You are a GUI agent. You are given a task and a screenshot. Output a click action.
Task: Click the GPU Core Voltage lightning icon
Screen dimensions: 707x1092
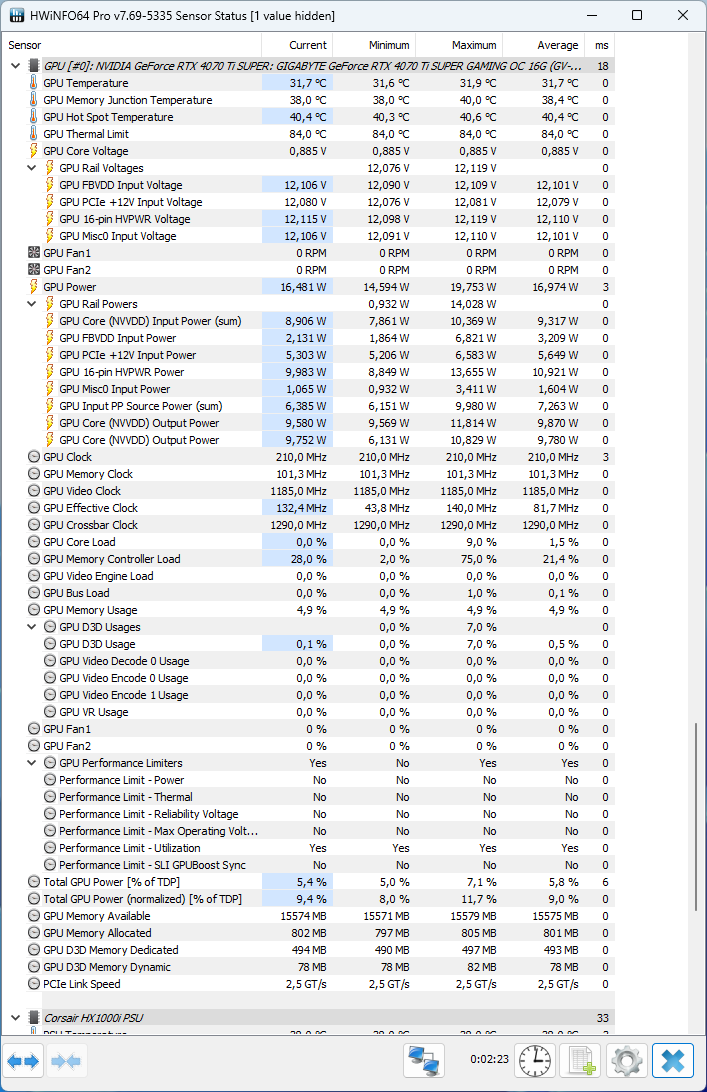click(33, 151)
